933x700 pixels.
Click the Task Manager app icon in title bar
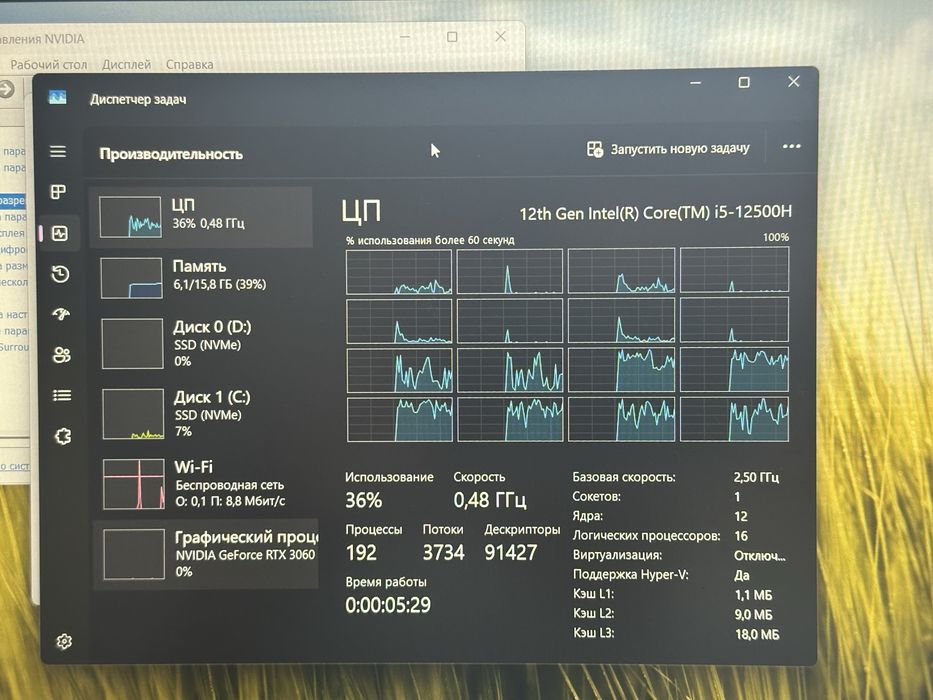pyautogui.click(x=57, y=97)
